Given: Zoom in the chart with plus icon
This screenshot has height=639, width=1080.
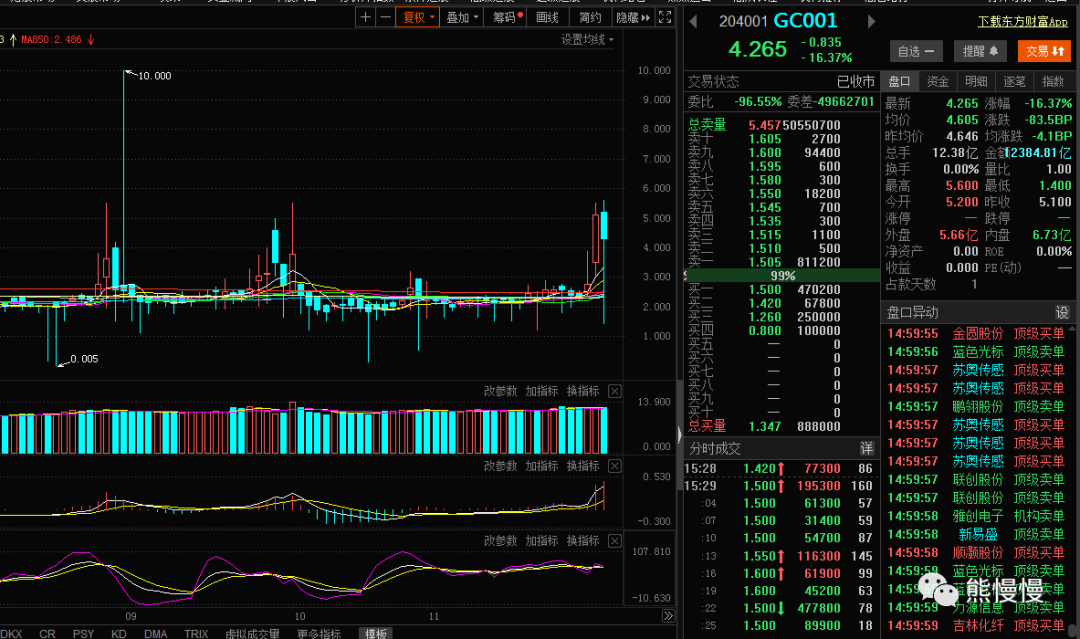Looking at the screenshot, I should click(366, 17).
